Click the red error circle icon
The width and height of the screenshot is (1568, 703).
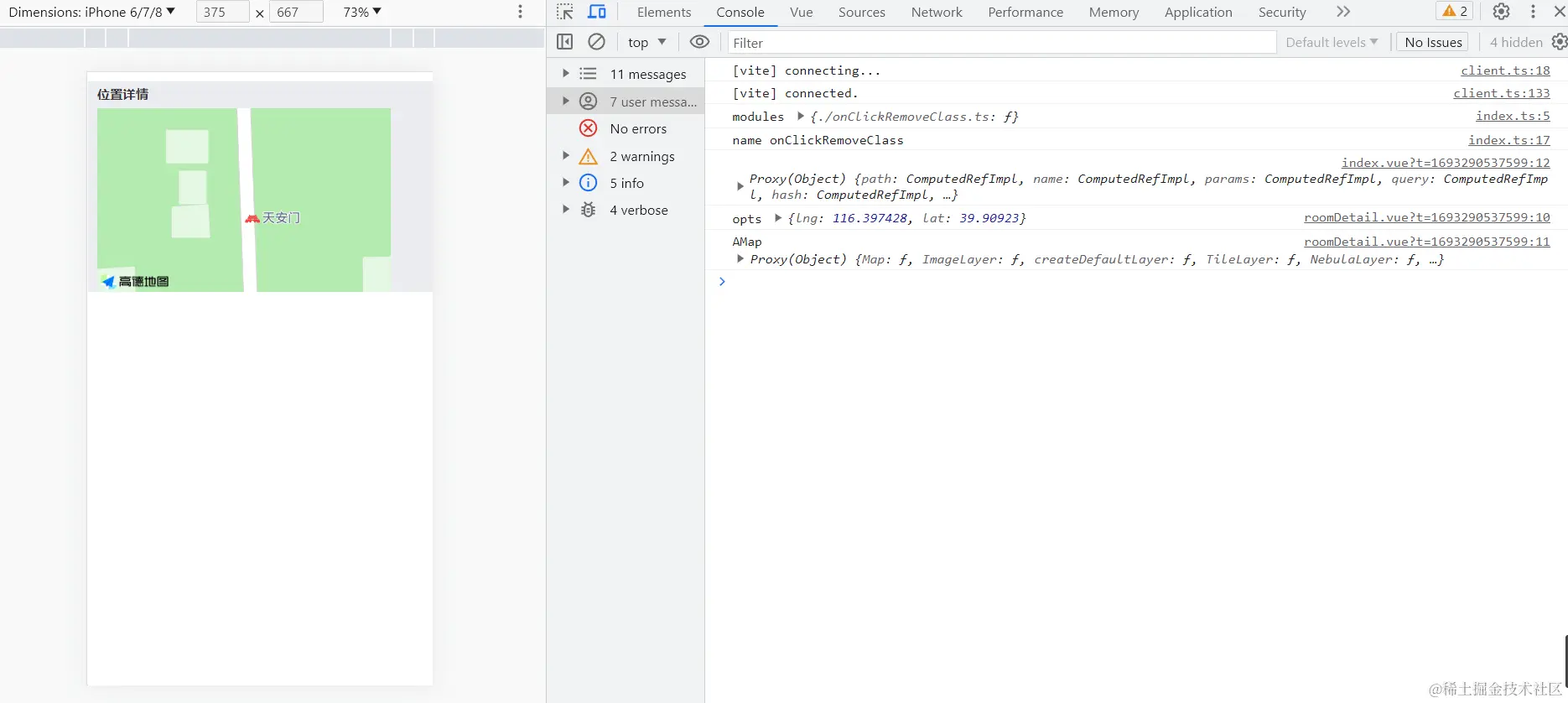[589, 128]
